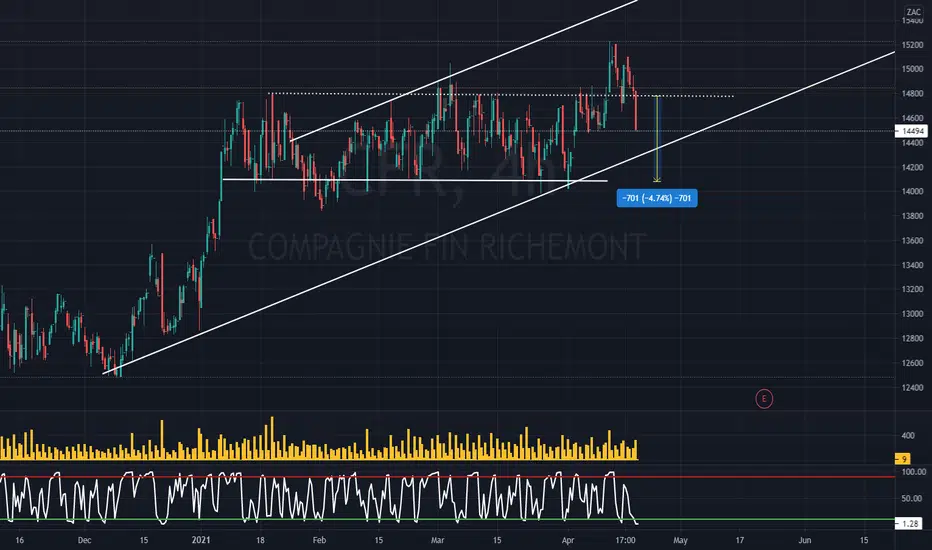Viewport: 932px width, 550px height.
Task: Click the 13200 price axis label
Action: pos(912,290)
